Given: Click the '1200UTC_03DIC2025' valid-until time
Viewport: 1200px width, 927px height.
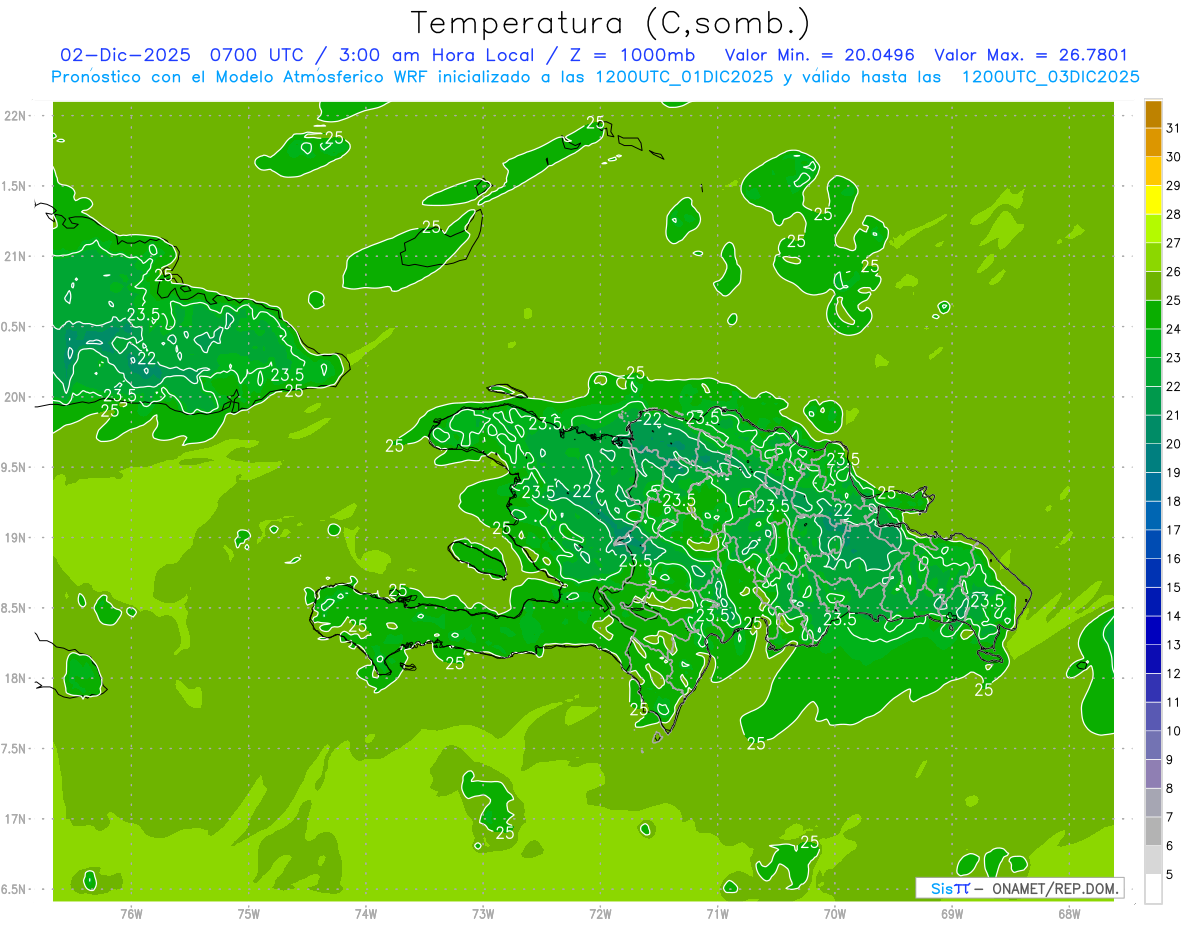Looking at the screenshot, I should coord(1051,77).
